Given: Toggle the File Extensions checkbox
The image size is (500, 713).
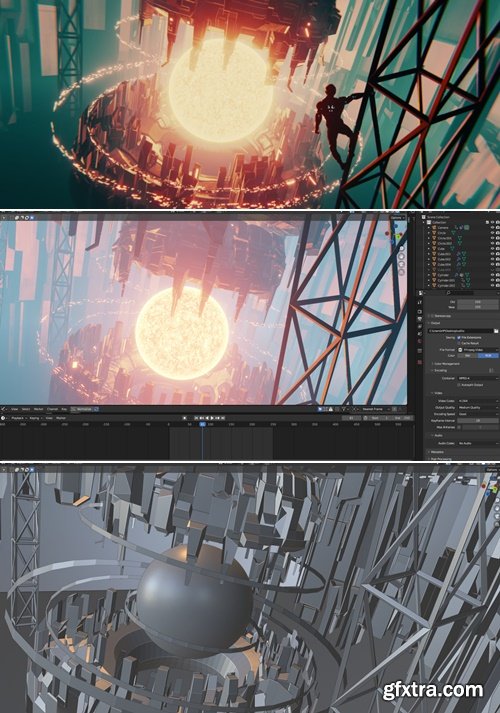Looking at the screenshot, I should pos(459,337).
